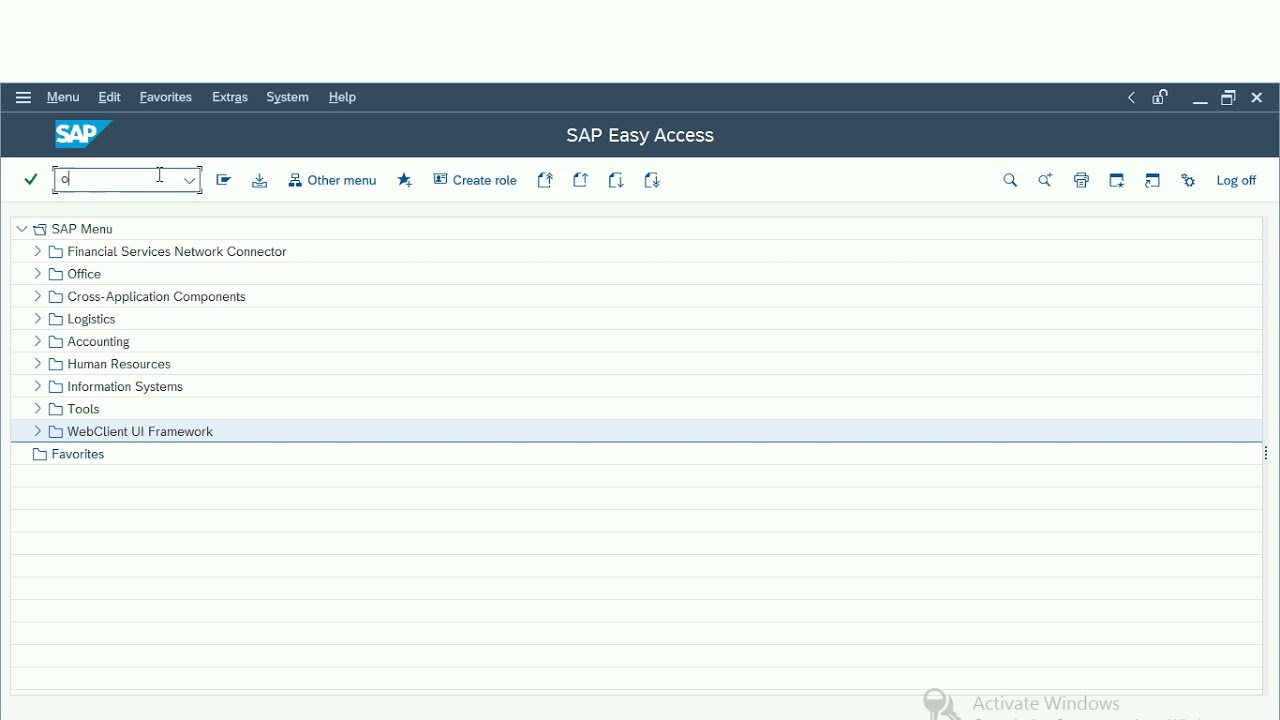Click the first document-with-down-arrow toolbar icon
Screen dimensions: 1280x720
(617, 180)
